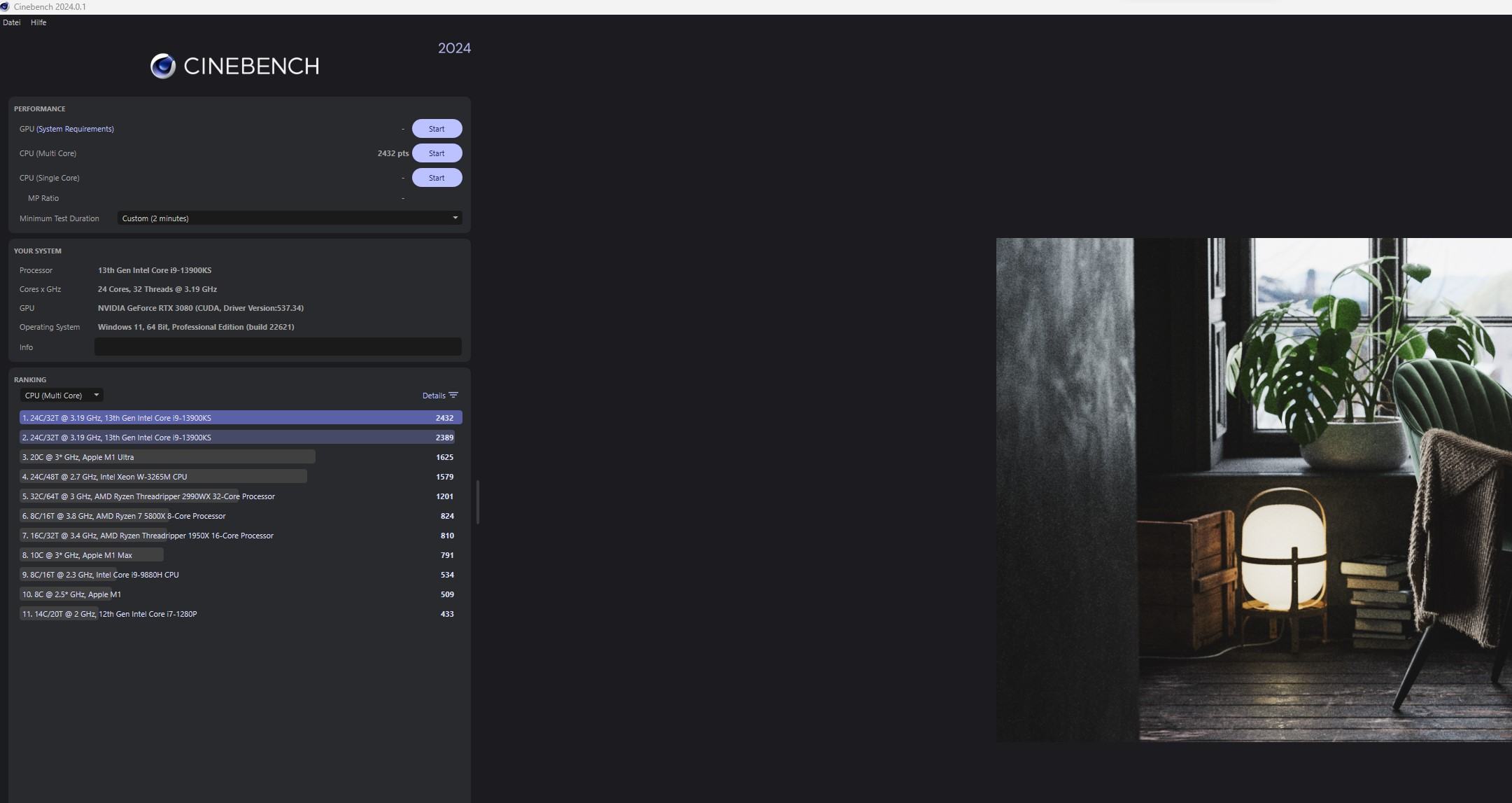Click the RANKING section header
1512x803 pixels.
(30, 379)
